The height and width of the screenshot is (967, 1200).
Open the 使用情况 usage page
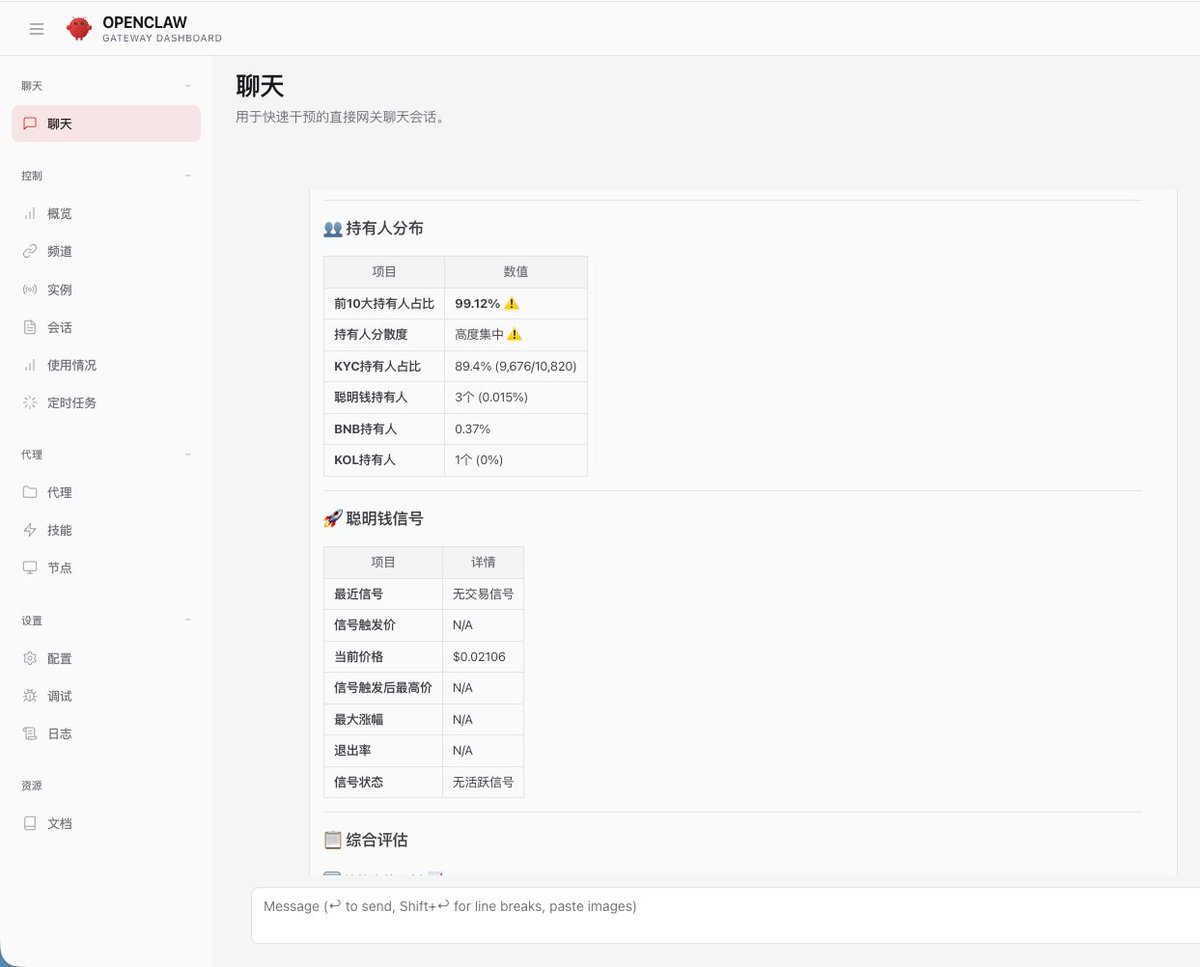(106, 365)
